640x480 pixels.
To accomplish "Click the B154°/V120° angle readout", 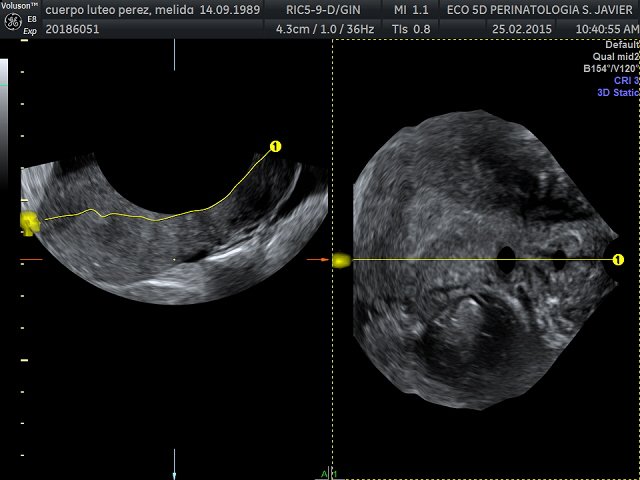I will [611, 69].
